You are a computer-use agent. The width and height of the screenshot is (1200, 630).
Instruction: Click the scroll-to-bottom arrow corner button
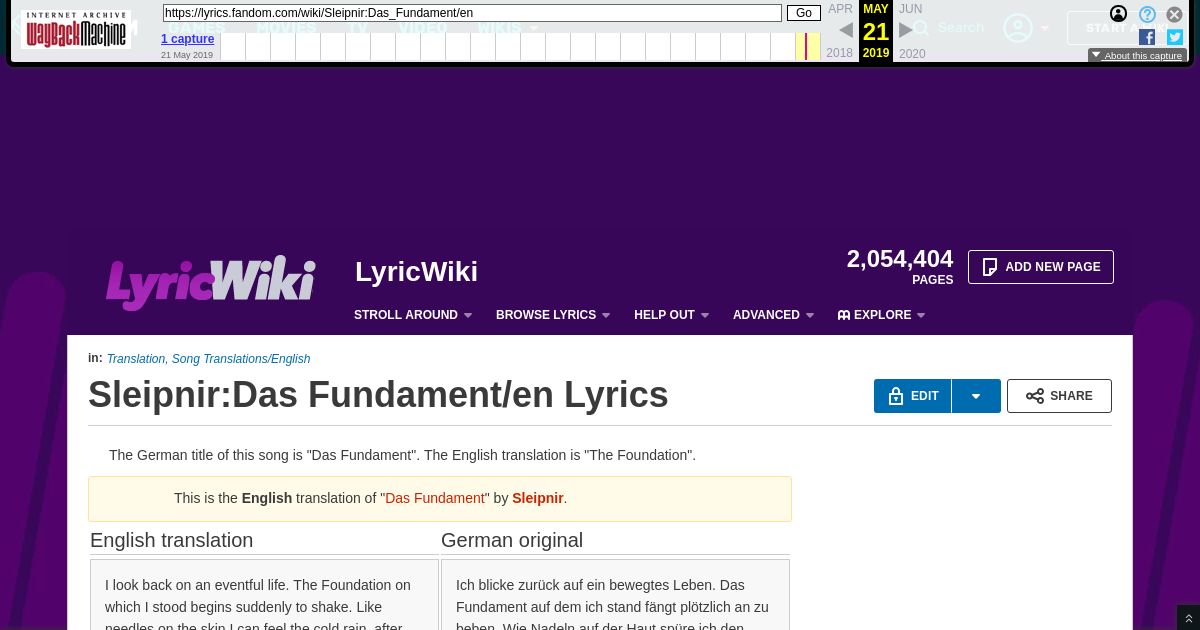click(1188, 618)
